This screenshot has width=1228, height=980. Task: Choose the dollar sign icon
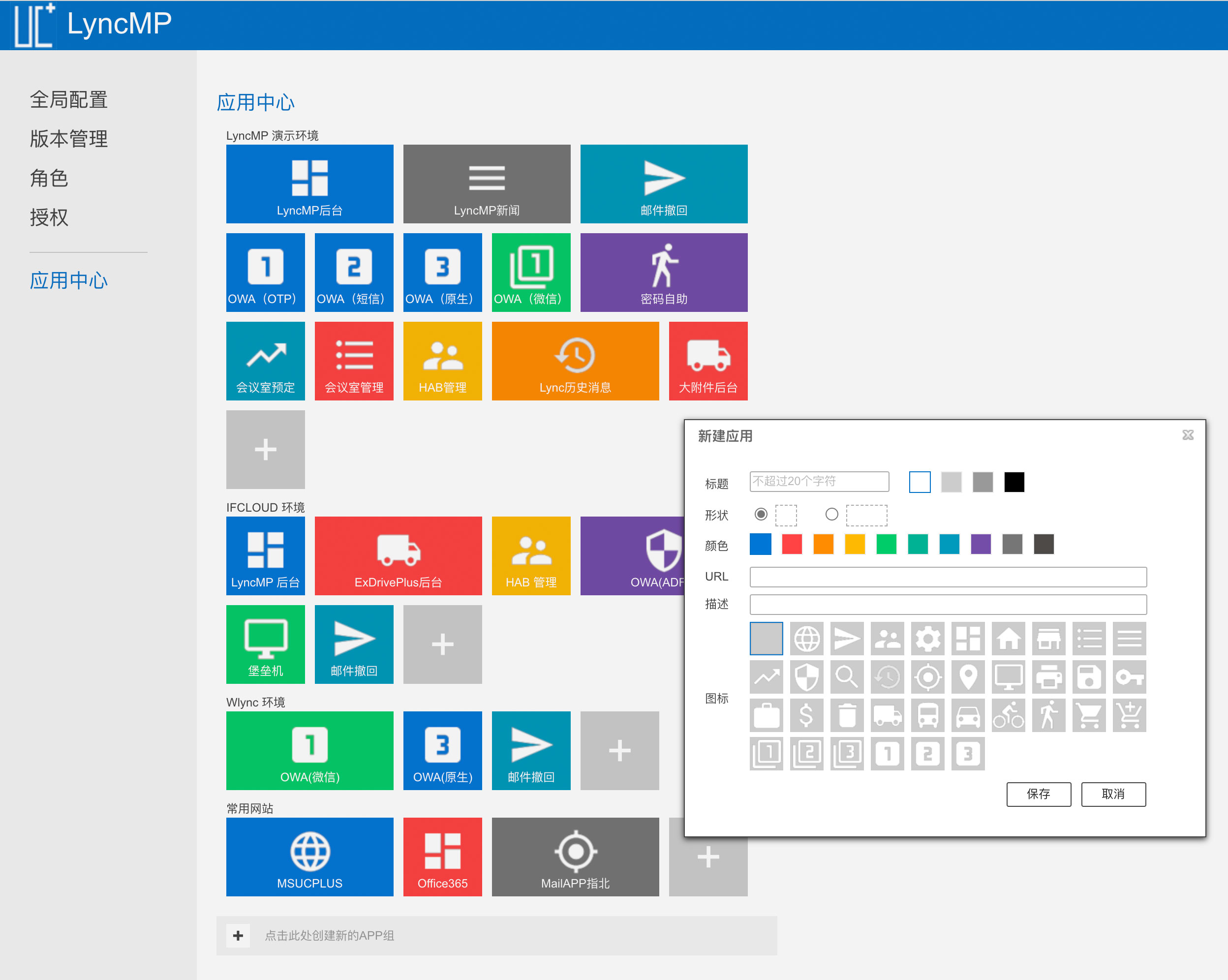tap(806, 716)
